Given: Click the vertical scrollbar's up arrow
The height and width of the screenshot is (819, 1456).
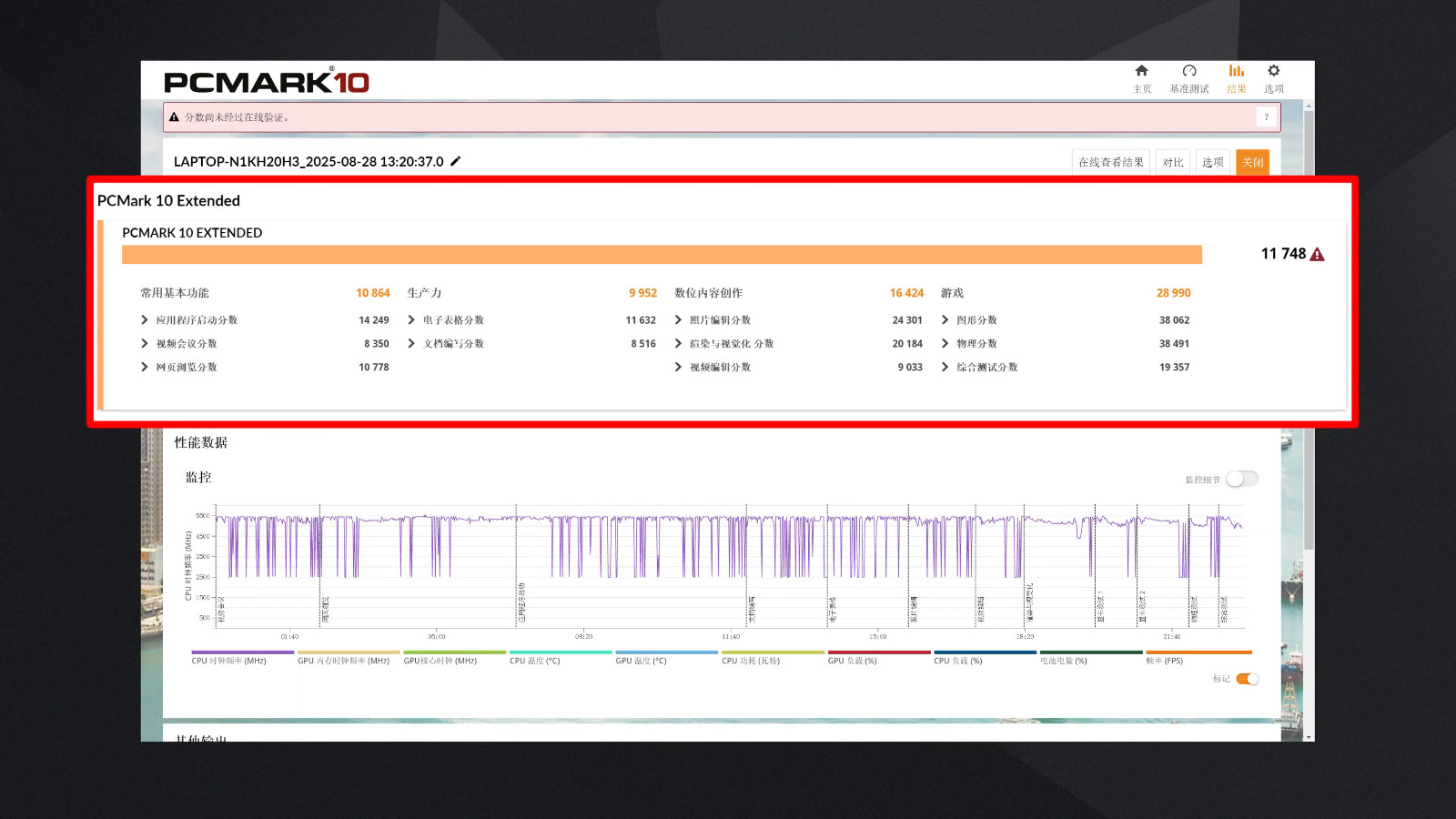Looking at the screenshot, I should (1309, 106).
